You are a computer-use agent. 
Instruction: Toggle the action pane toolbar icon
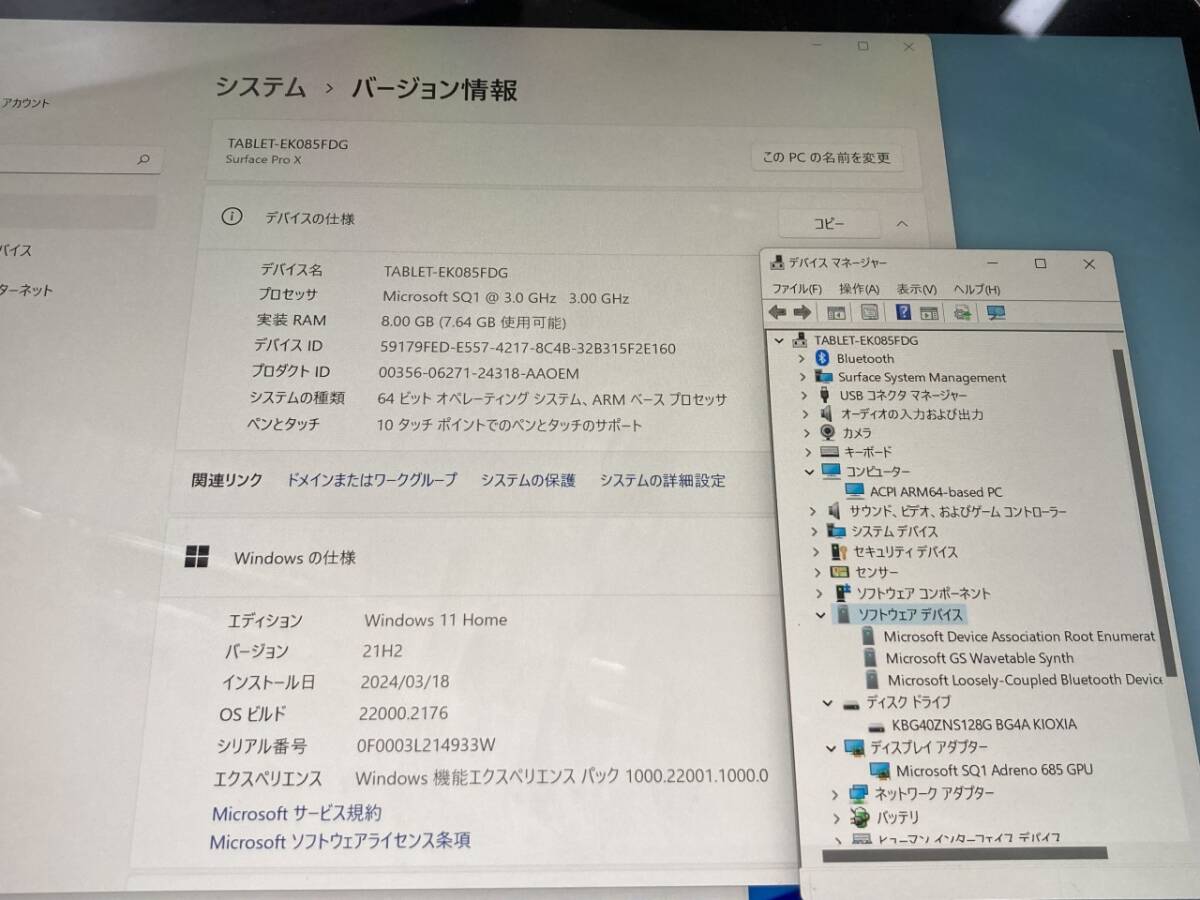[x=929, y=313]
